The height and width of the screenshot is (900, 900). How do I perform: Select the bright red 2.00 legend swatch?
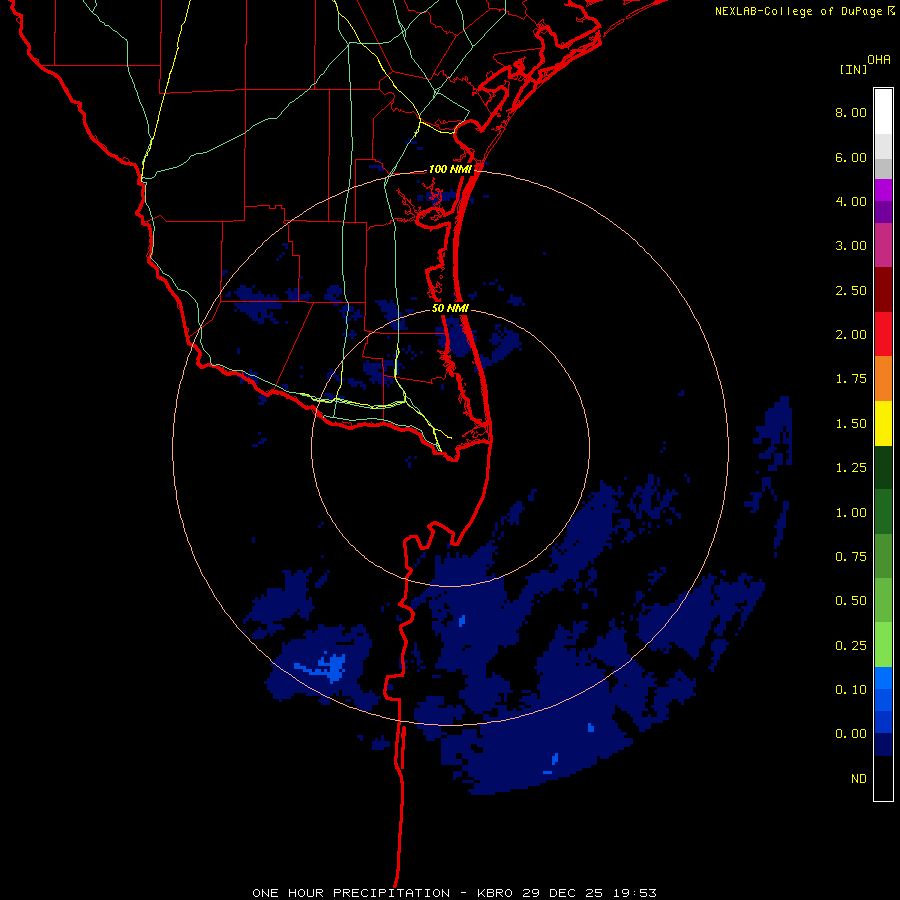(x=883, y=334)
